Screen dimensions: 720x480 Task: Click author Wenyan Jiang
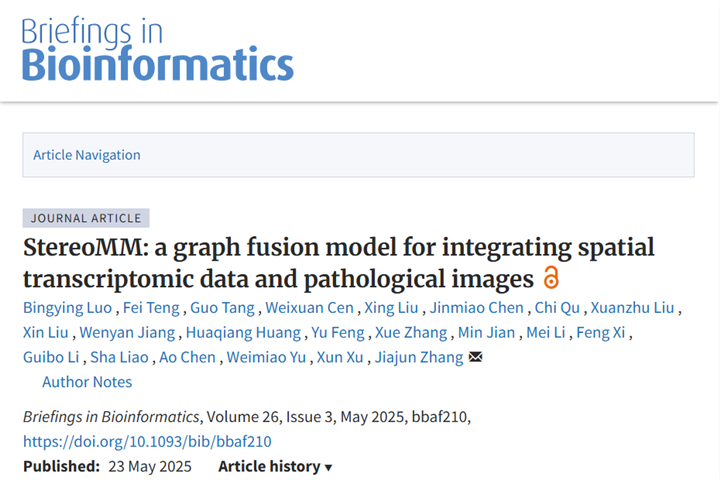[x=127, y=333]
